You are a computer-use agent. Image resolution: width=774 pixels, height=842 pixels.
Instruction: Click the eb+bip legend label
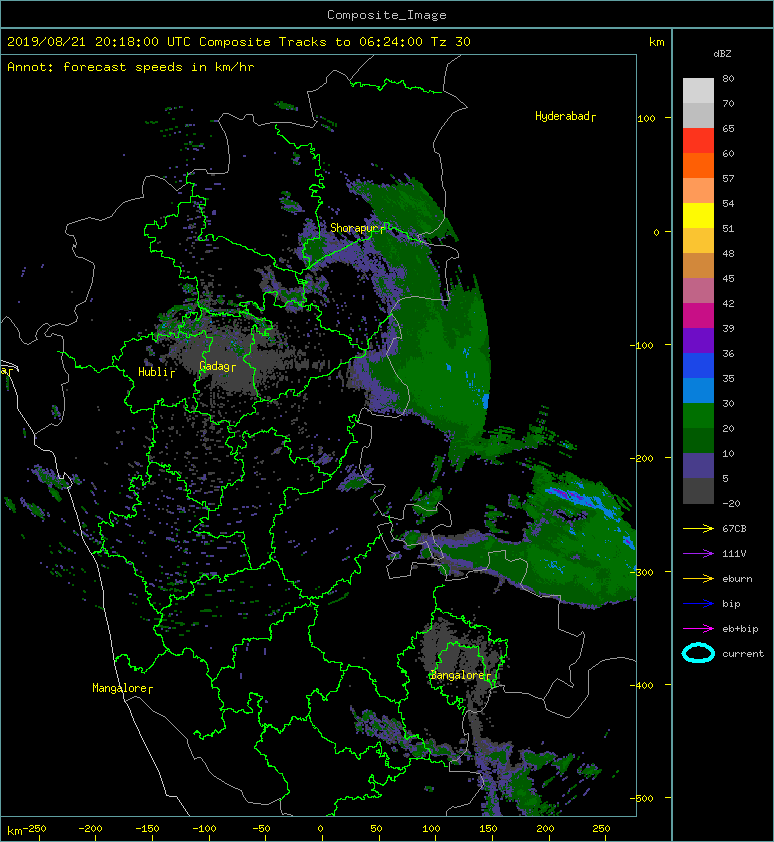(x=740, y=629)
